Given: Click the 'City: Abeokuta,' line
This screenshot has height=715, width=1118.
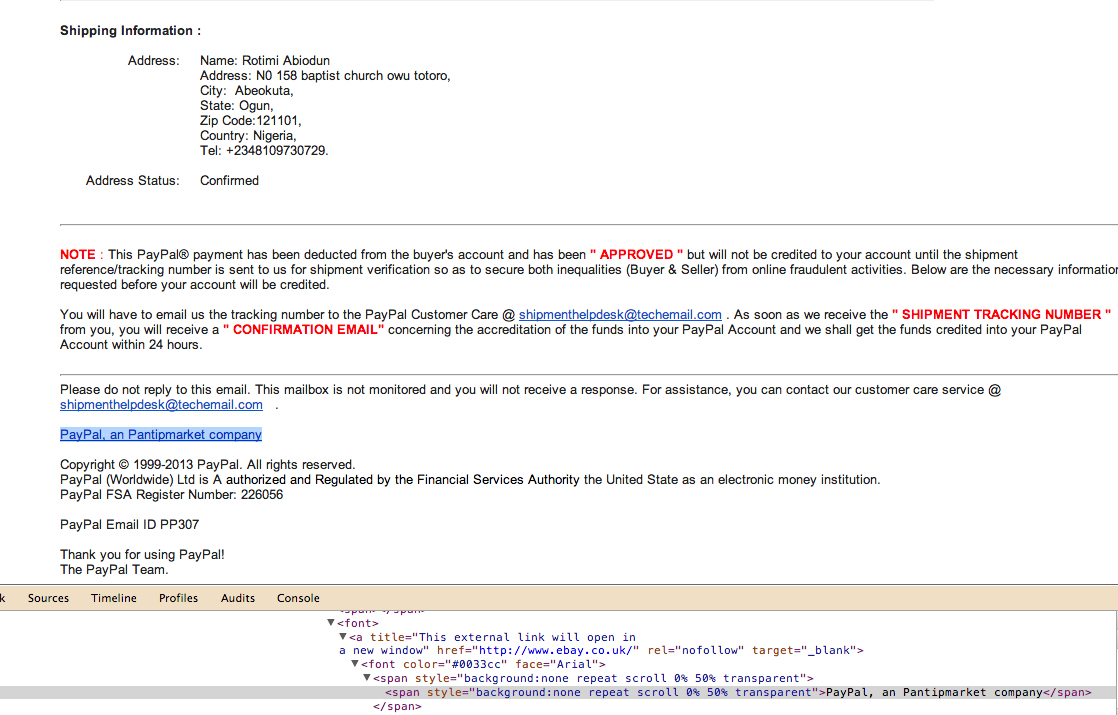Looking at the screenshot, I should point(247,91).
